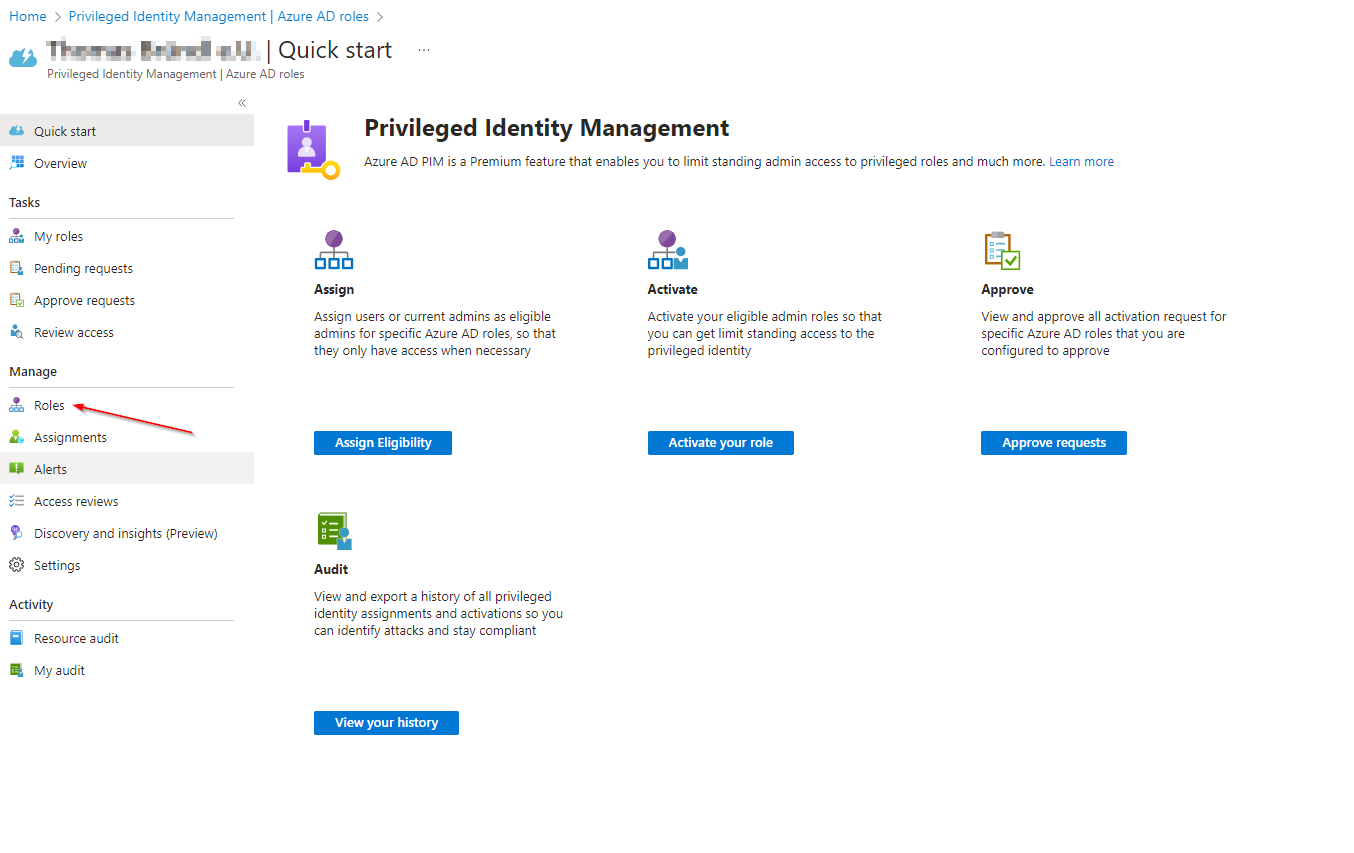This screenshot has height=853, width=1354.
Task: Click the Privileged Identity Management badge icon
Action: click(x=313, y=151)
